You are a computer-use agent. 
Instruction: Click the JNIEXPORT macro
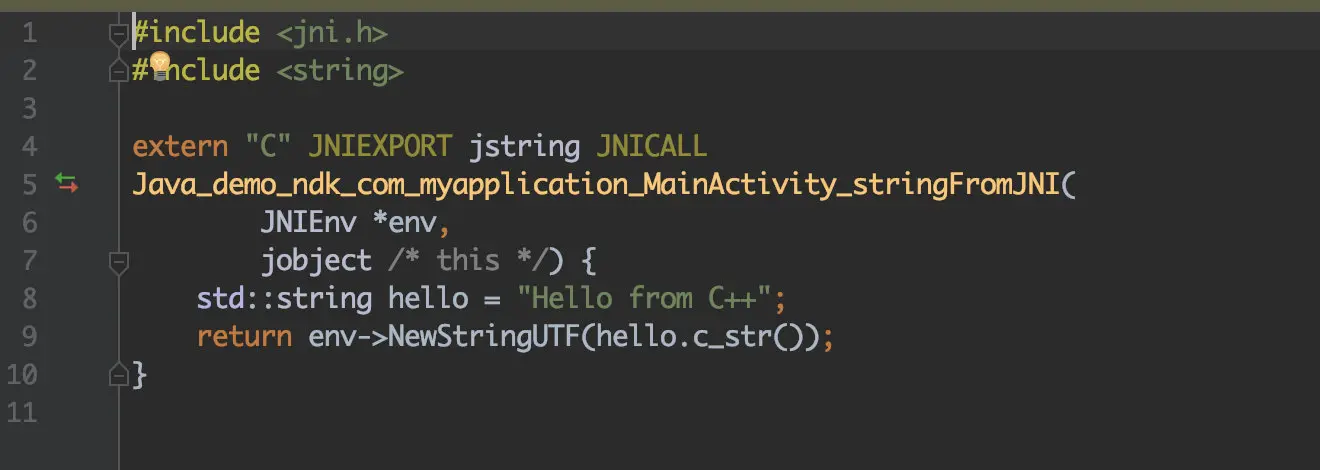tap(380, 147)
